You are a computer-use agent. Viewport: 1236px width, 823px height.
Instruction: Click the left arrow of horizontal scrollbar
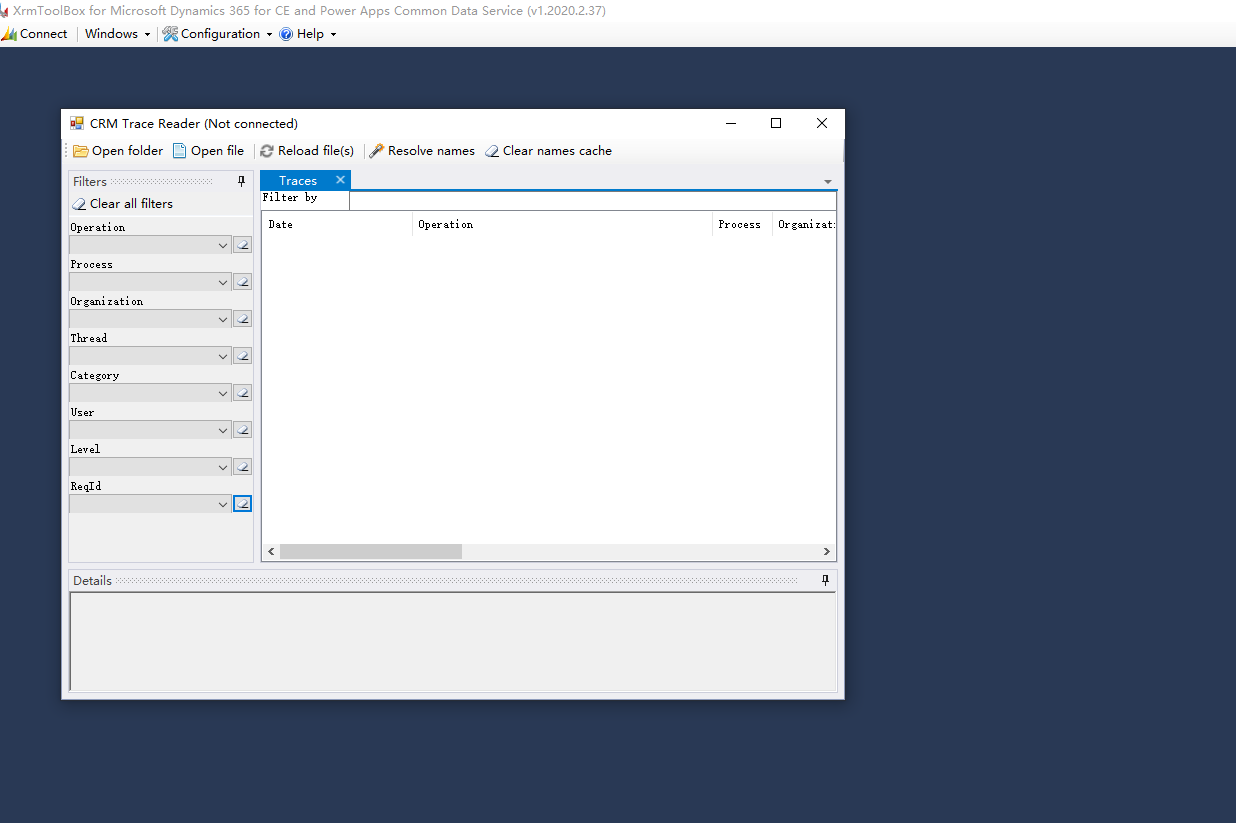coord(270,552)
